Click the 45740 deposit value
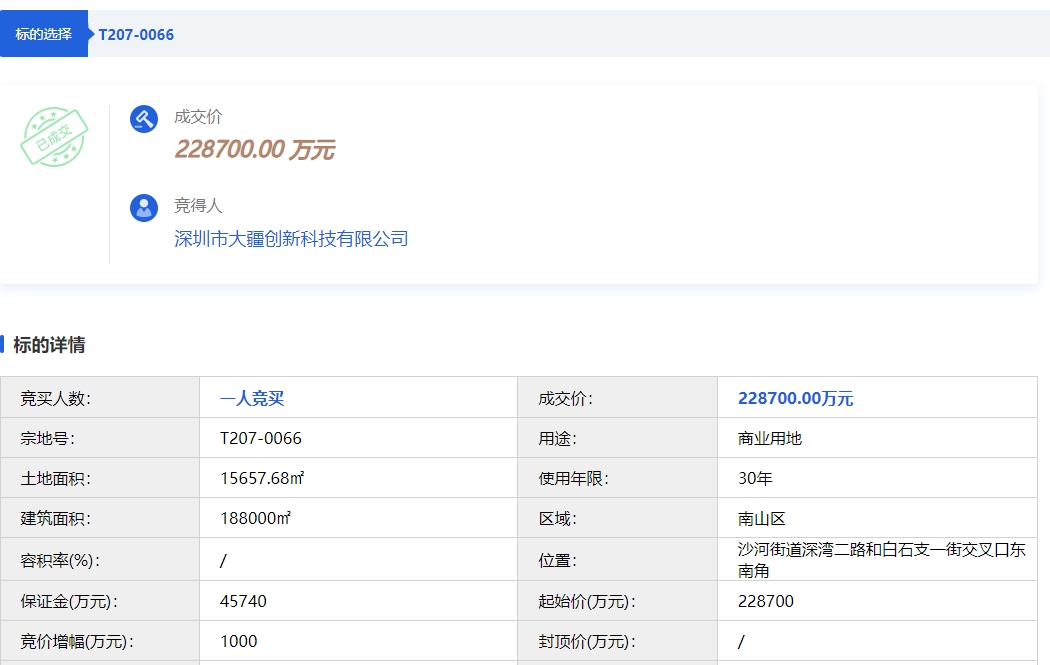Screen dimensions: 1050x665 [243, 601]
